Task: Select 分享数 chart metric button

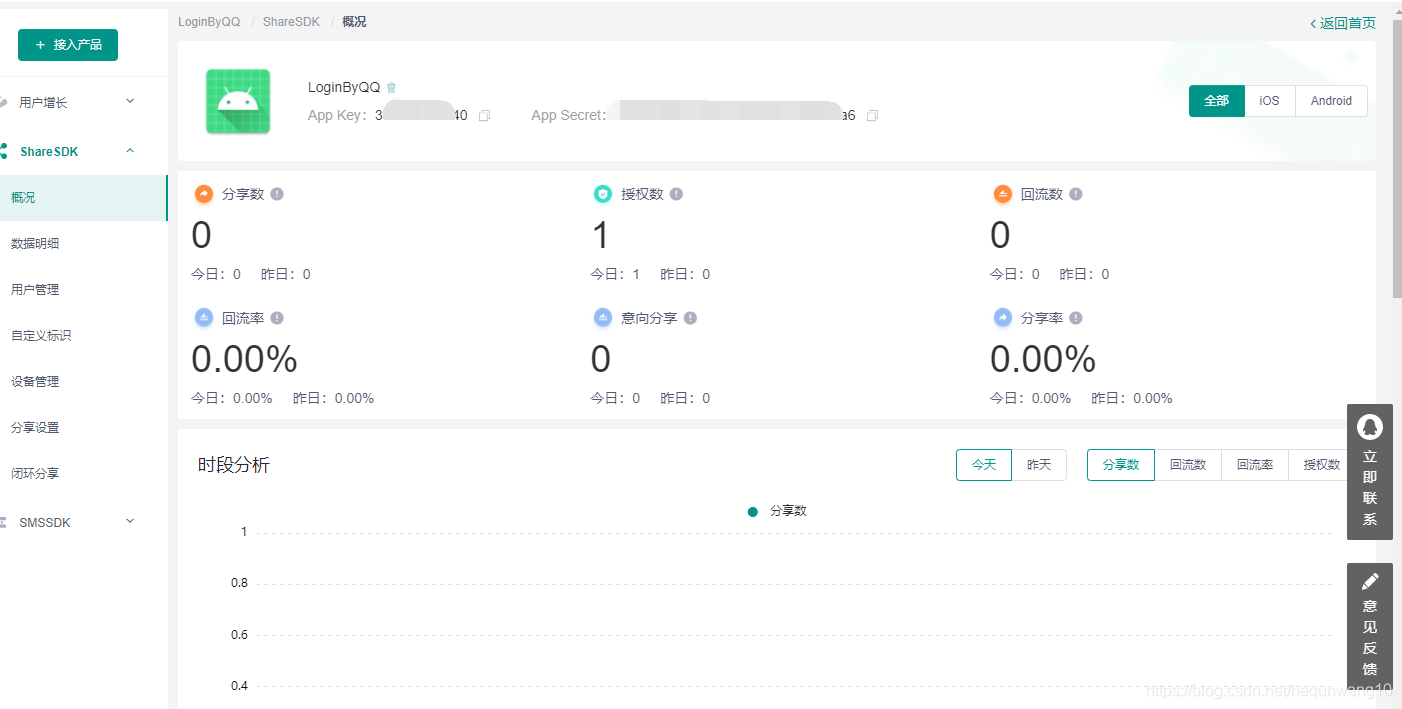Action: click(x=1121, y=465)
